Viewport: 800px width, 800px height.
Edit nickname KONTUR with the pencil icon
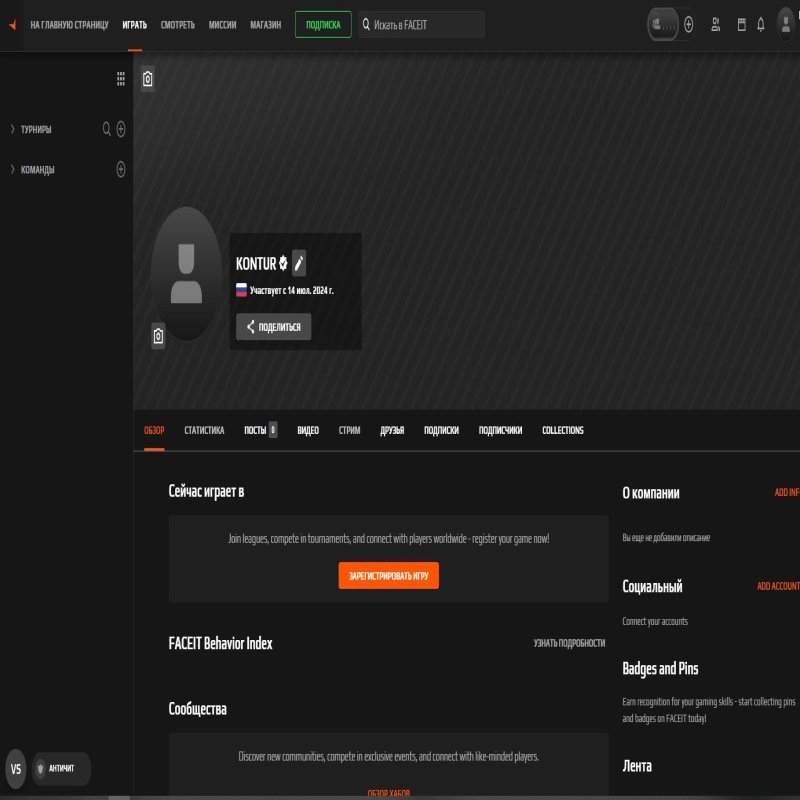click(x=298, y=263)
